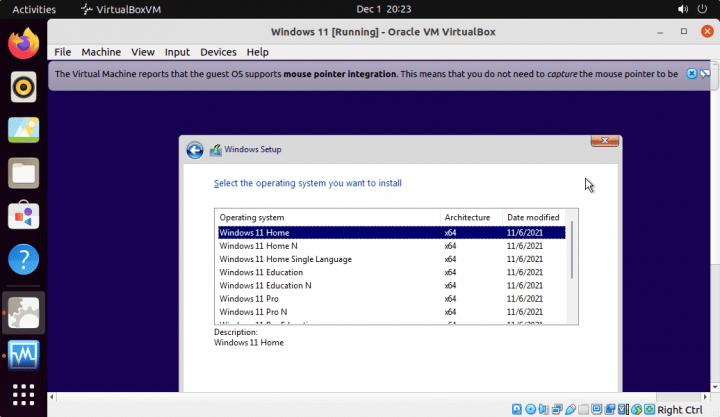Open the Files manager from the dock

point(23,173)
